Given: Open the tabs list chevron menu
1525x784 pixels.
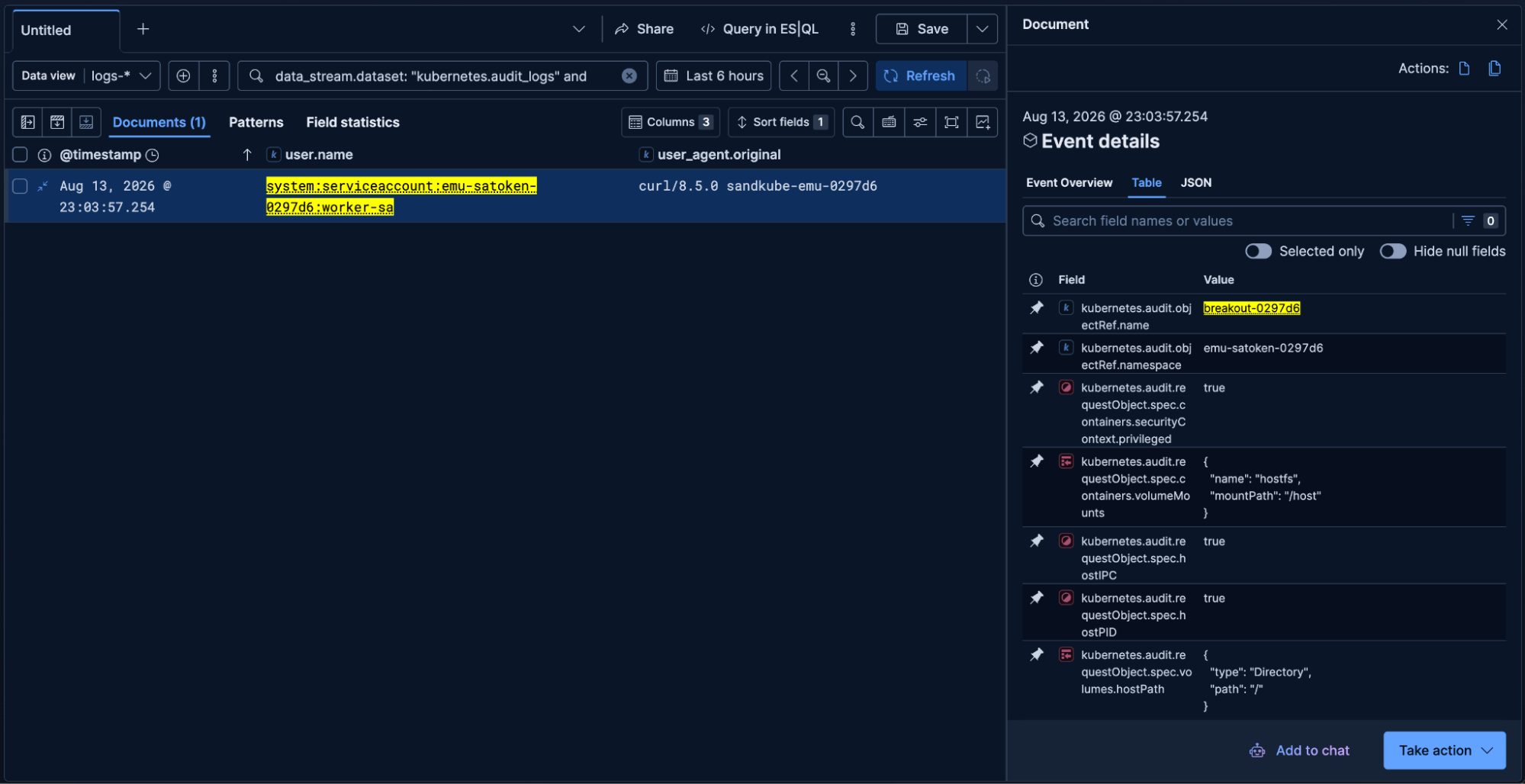Looking at the screenshot, I should (x=579, y=29).
